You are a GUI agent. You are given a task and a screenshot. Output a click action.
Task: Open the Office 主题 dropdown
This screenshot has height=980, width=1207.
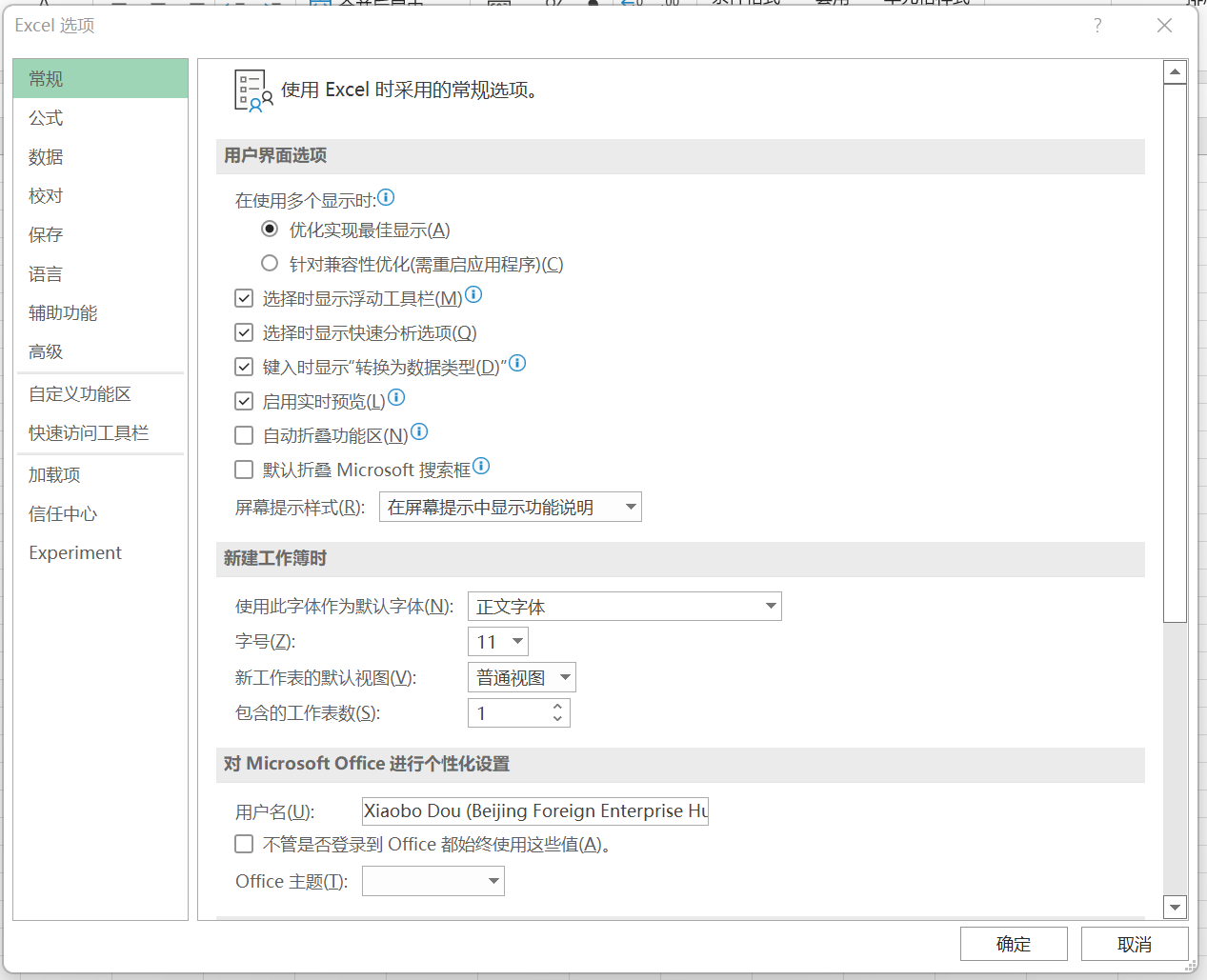point(493,881)
